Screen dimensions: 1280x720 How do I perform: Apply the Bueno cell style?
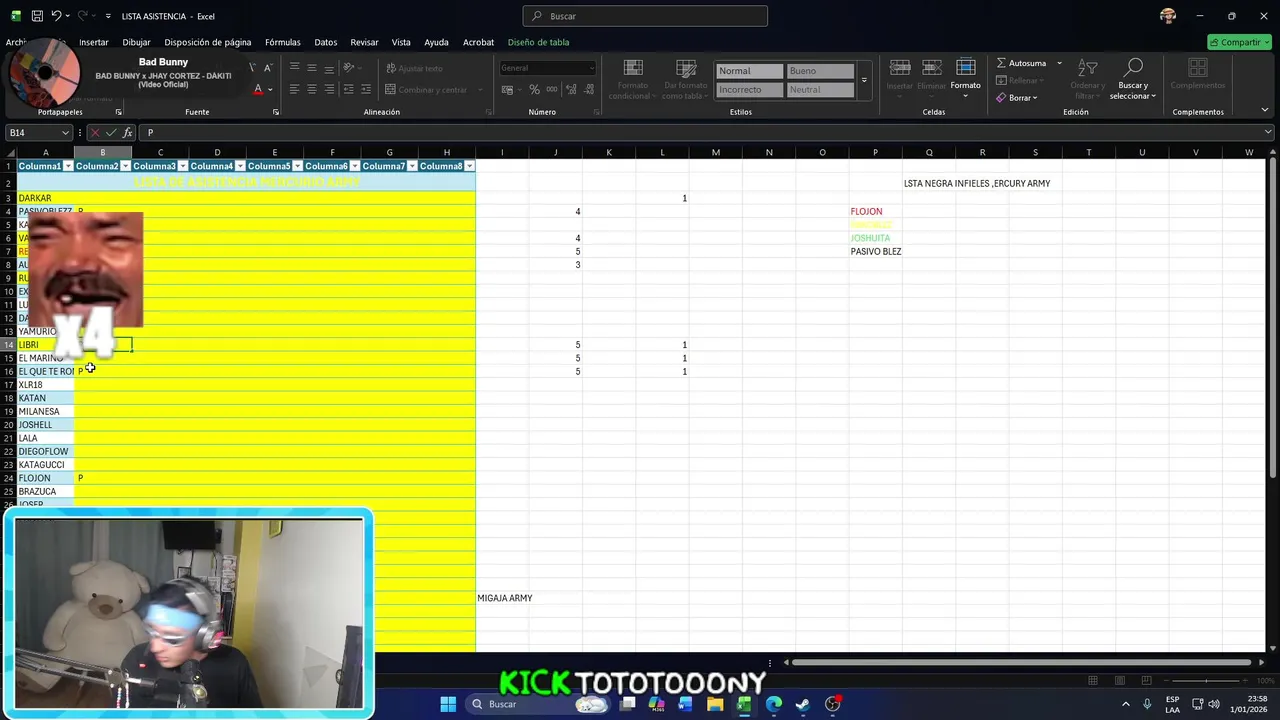[821, 71]
